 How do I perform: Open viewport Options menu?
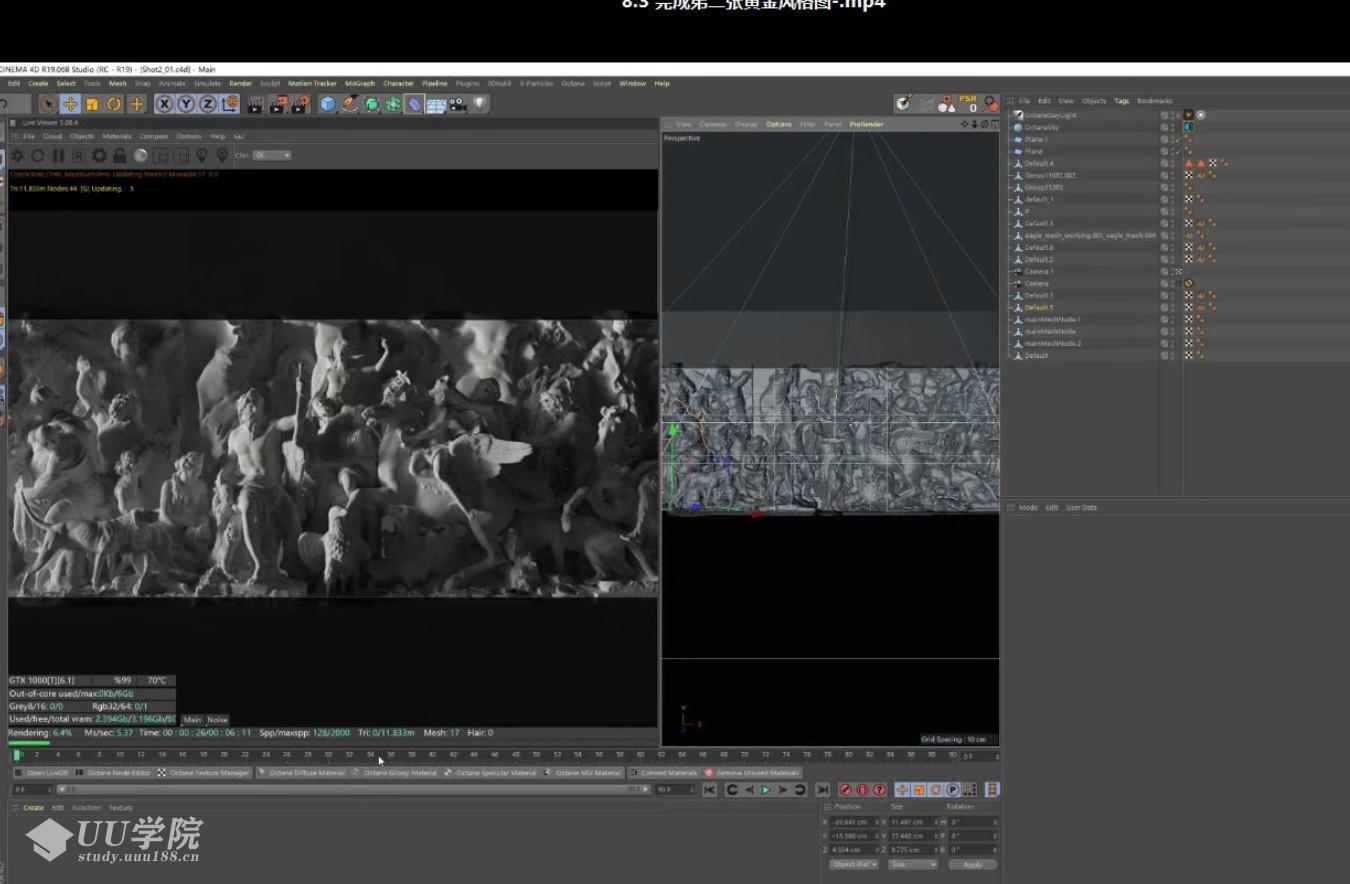pyautogui.click(x=779, y=124)
